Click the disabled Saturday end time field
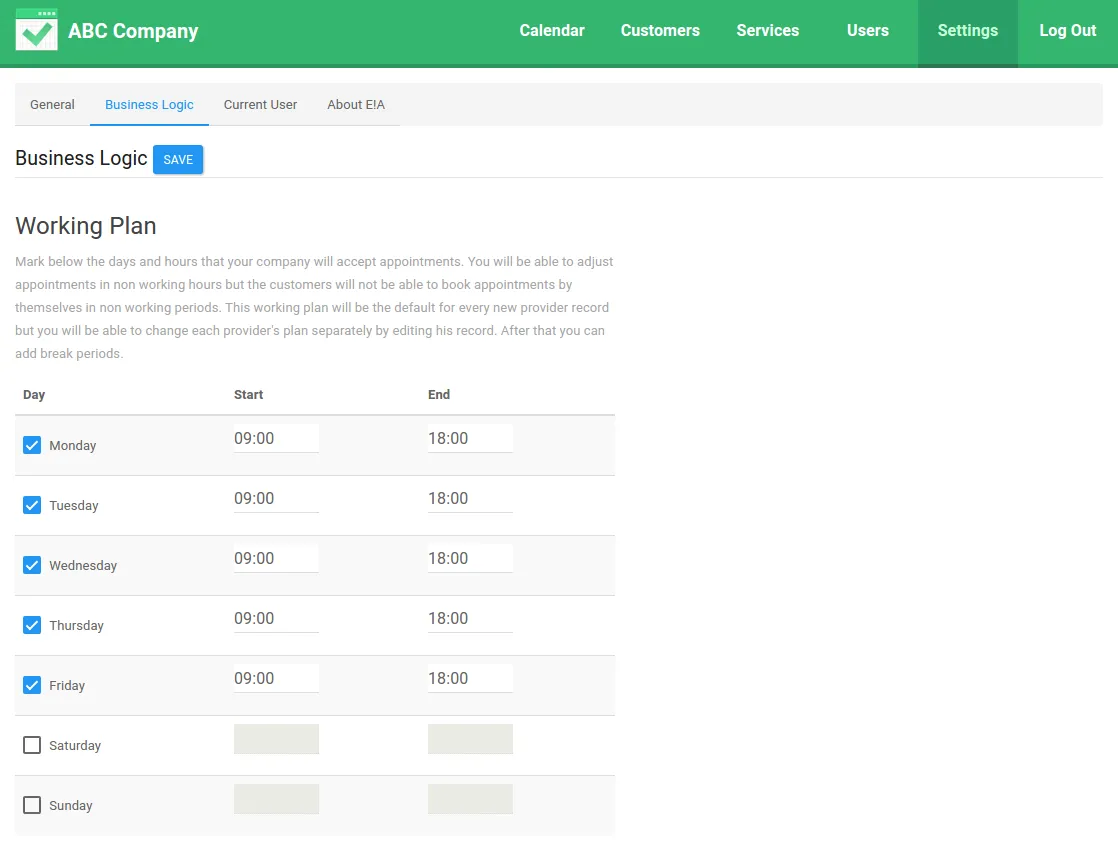 point(470,739)
